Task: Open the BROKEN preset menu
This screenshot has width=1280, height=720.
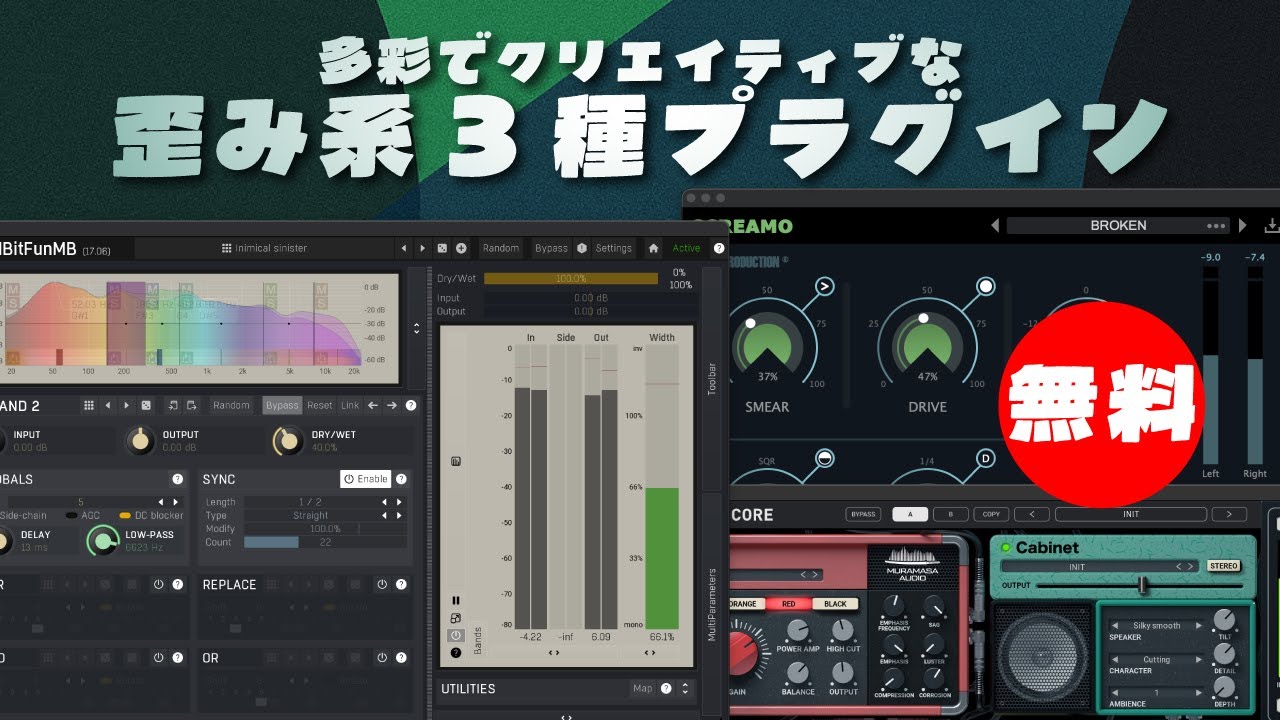Action: coord(1118,226)
